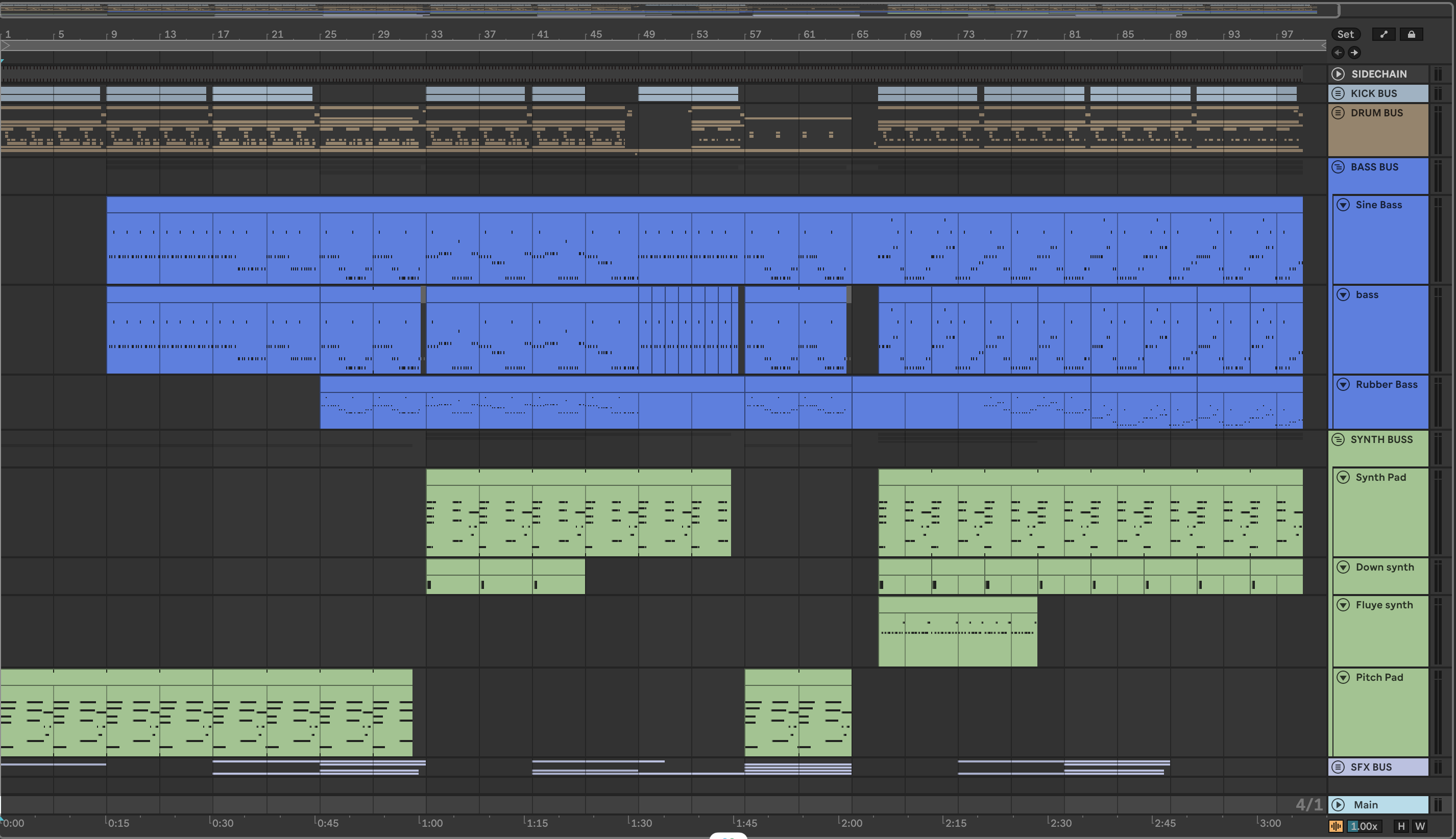This screenshot has width=1456, height=839.
Task: Select the Pitch Pad track name
Action: (1379, 677)
